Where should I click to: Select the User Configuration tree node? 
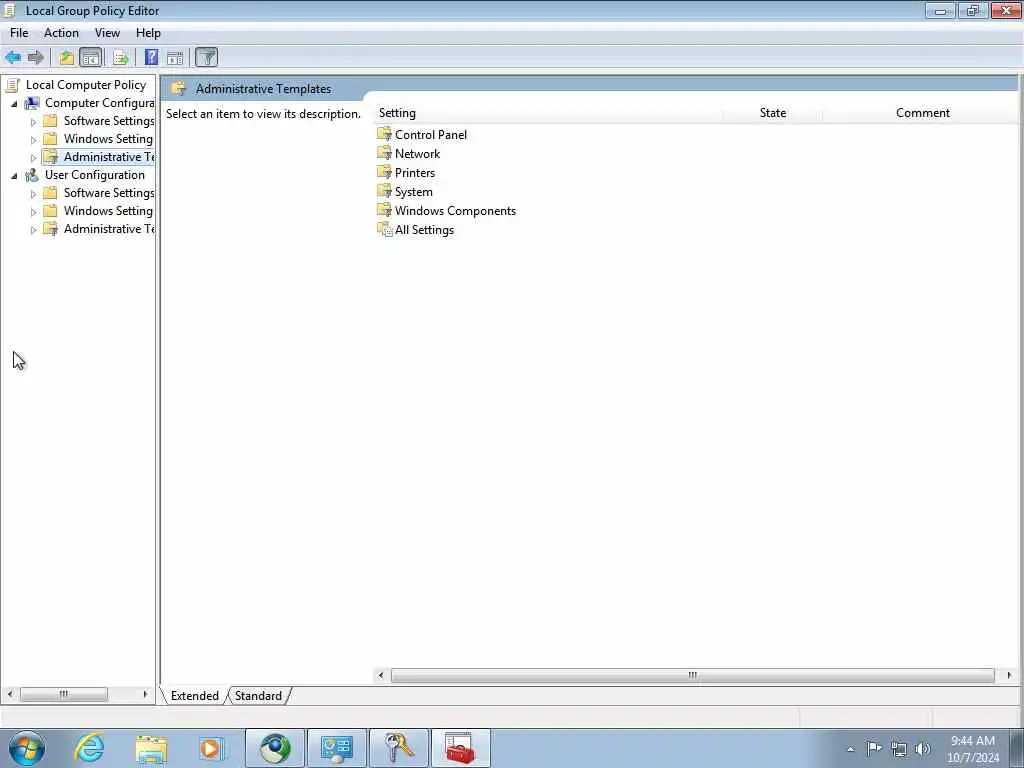[95, 175]
